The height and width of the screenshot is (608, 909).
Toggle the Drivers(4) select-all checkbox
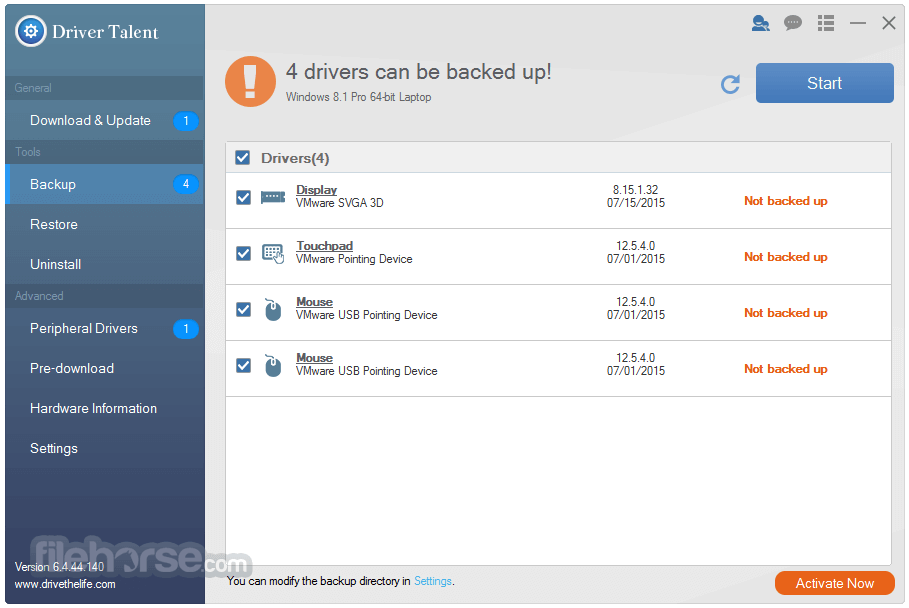tap(242, 158)
